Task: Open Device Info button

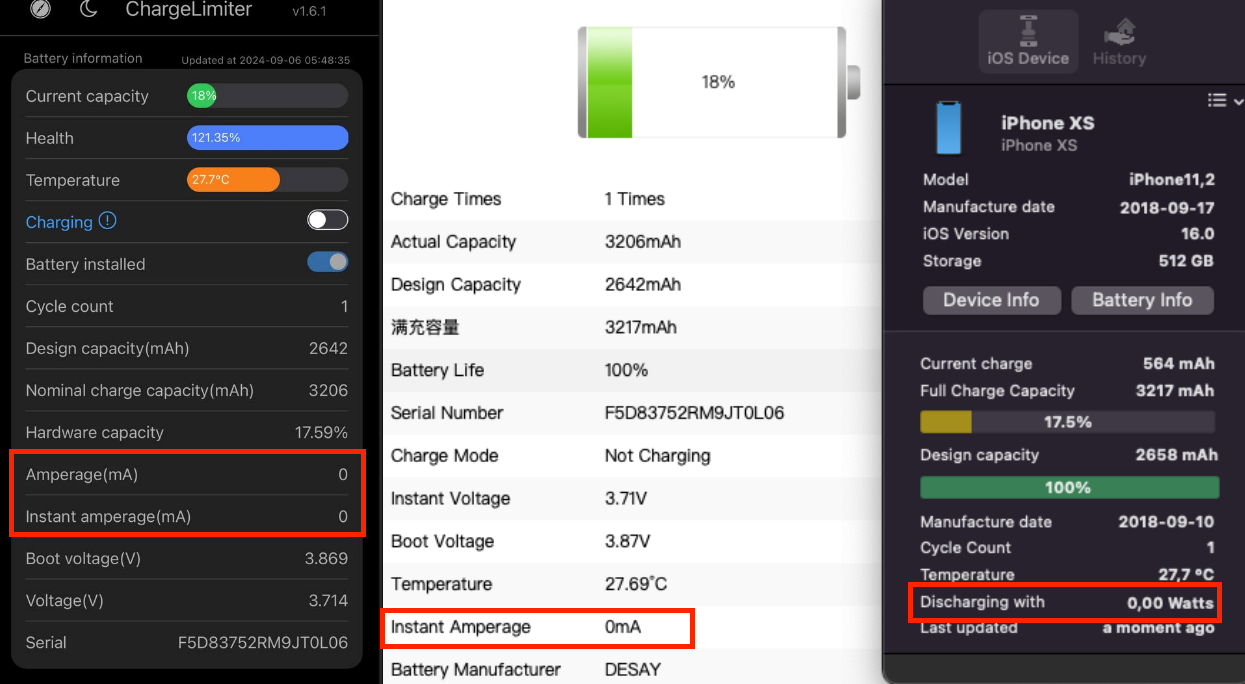Action: point(991,300)
